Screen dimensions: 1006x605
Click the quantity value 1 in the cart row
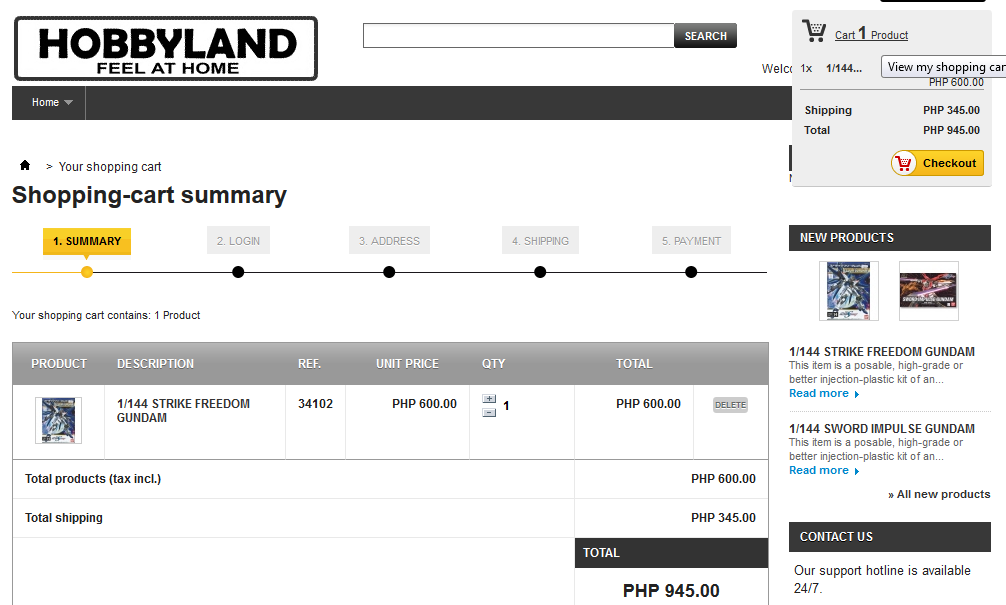coord(506,405)
